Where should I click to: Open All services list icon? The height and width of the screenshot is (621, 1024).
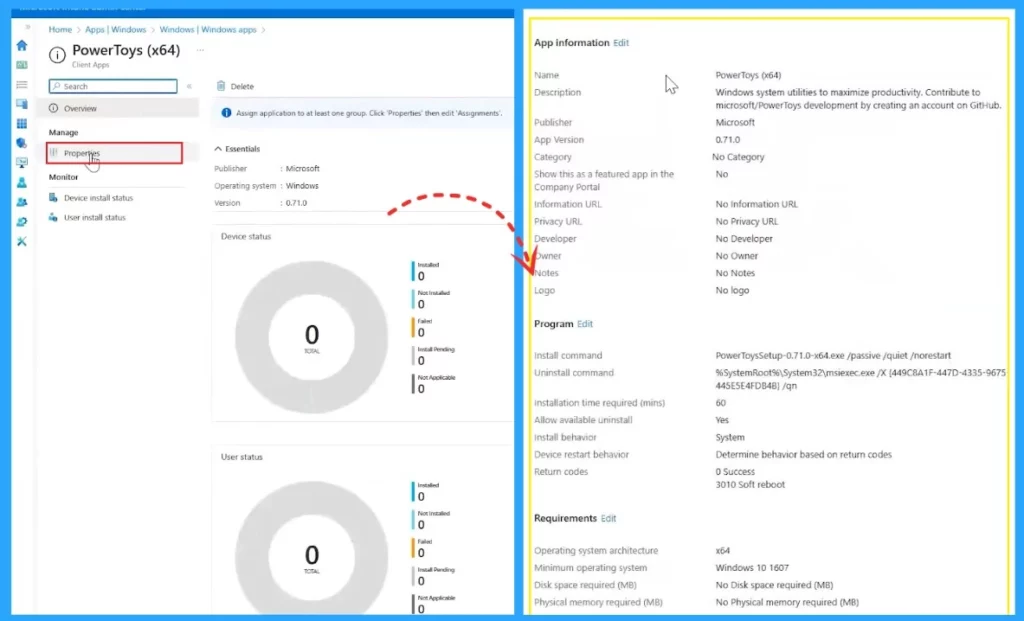(22, 84)
